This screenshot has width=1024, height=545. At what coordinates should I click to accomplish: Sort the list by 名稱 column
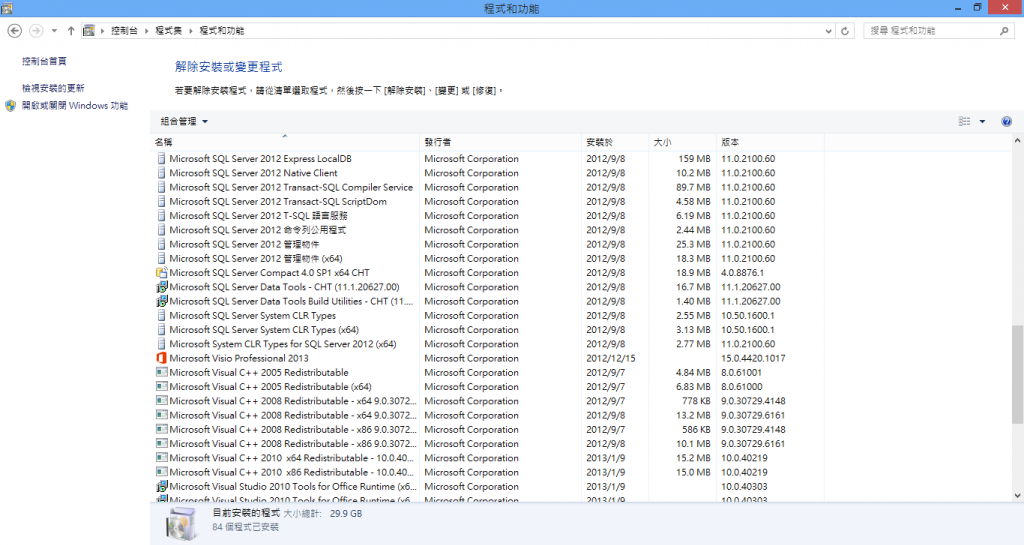pyautogui.click(x=164, y=143)
